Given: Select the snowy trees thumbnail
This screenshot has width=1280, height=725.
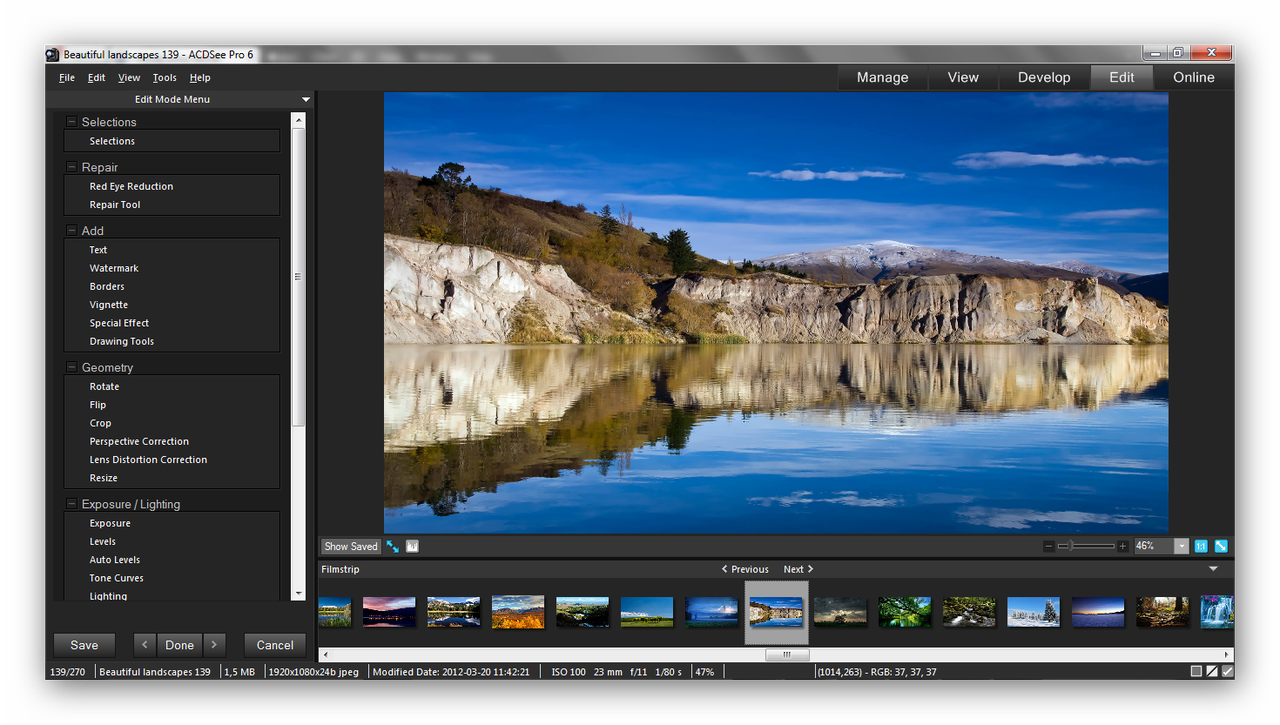Looking at the screenshot, I should pos(1033,612).
